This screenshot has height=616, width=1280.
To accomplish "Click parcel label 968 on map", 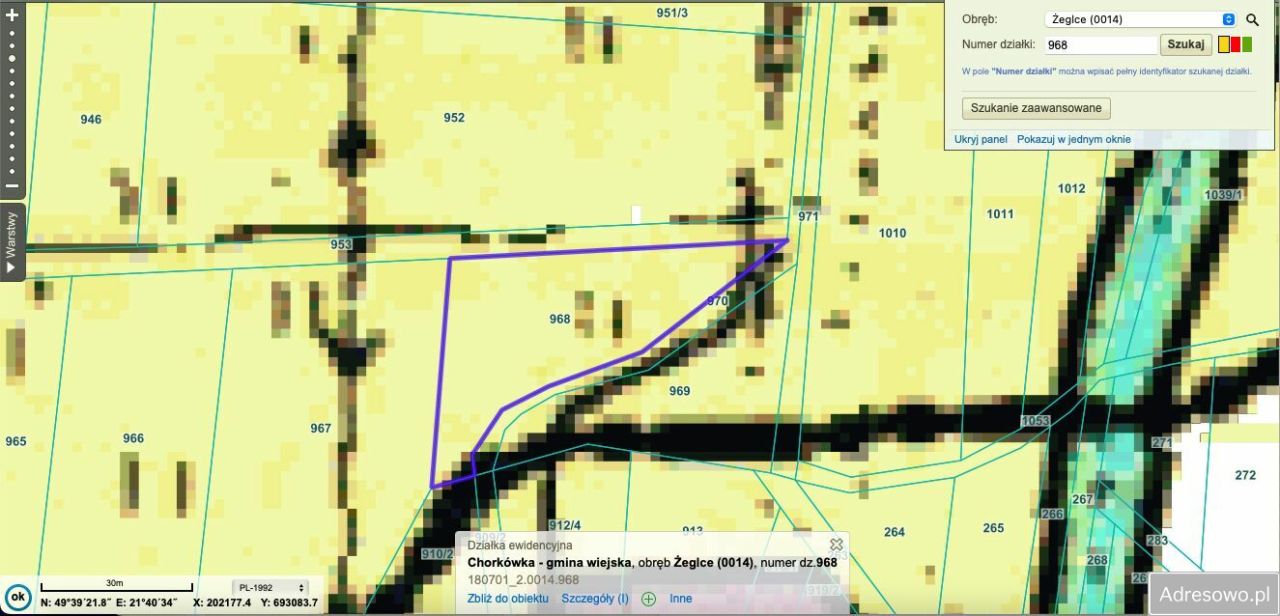I will (x=560, y=319).
